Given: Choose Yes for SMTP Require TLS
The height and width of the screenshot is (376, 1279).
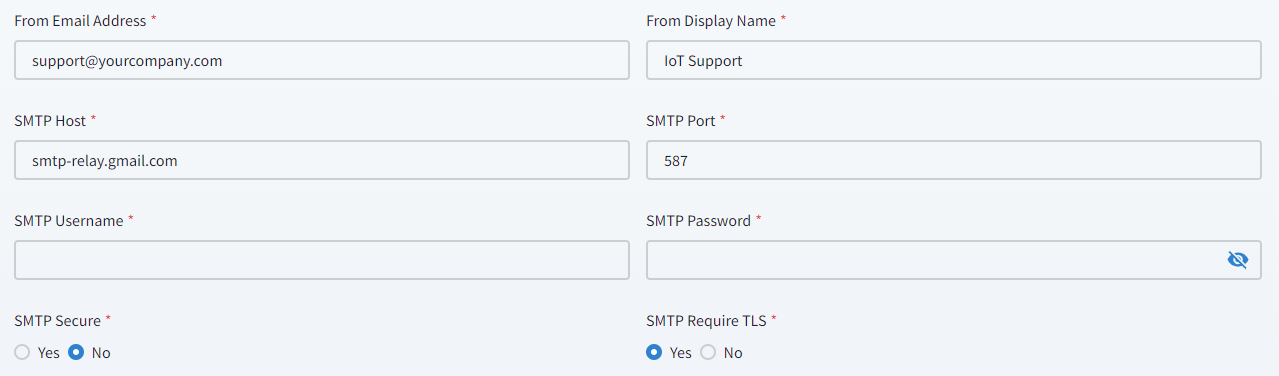Looking at the screenshot, I should pyautogui.click(x=654, y=352).
